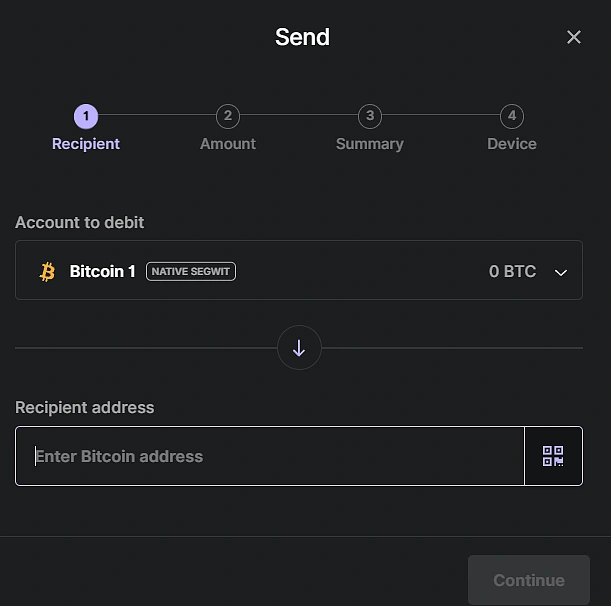Image resolution: width=611 pixels, height=606 pixels.
Task: Click the step 1 circle indicator
Action: tap(86, 116)
